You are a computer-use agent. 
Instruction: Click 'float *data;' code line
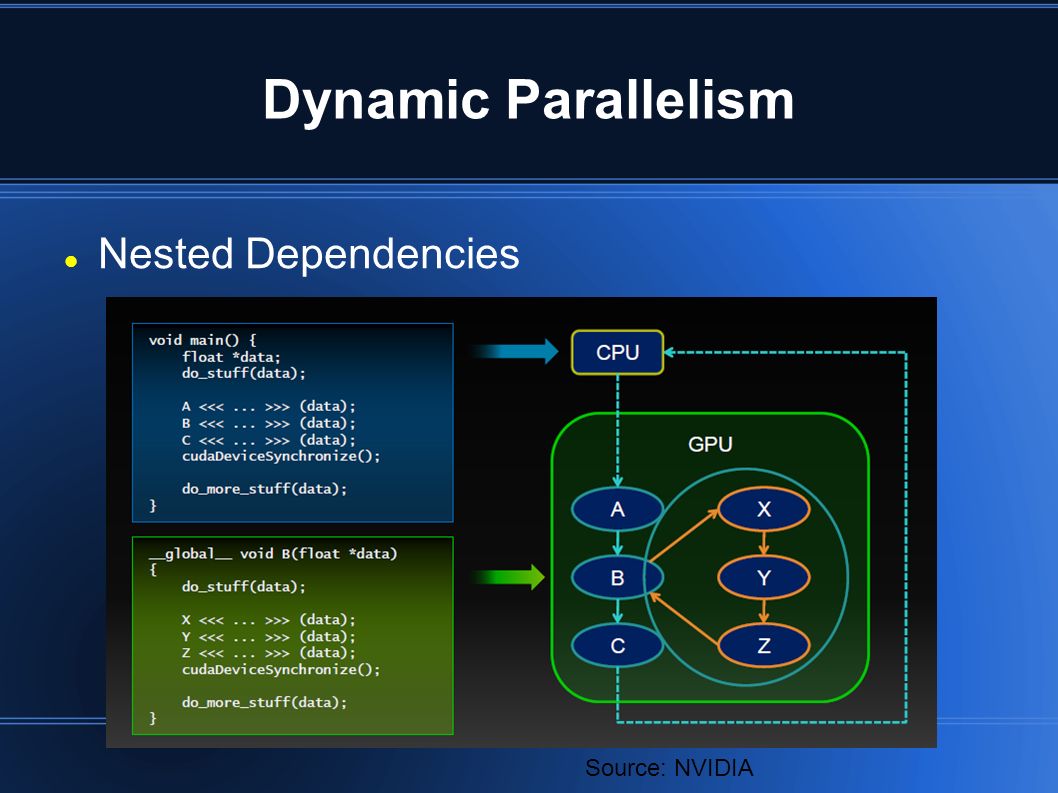231,357
